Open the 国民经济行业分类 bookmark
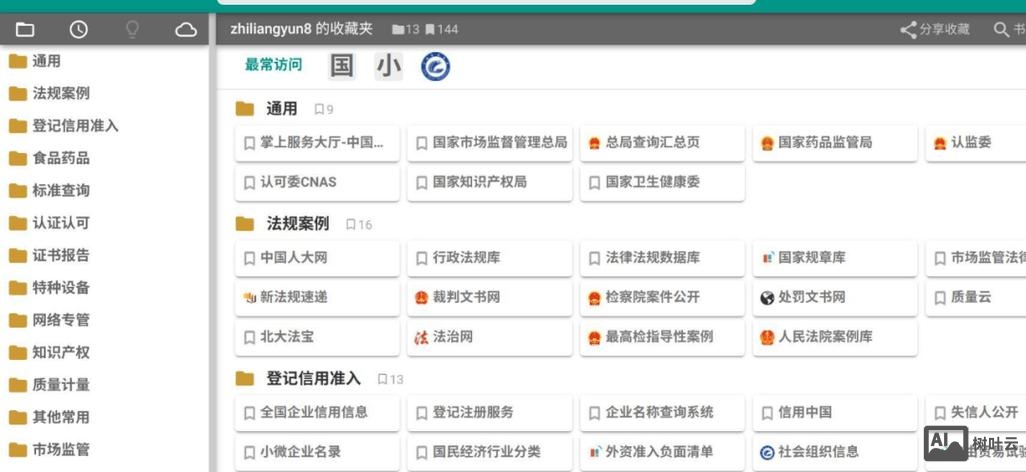Image resolution: width=1026 pixels, height=472 pixels. click(x=489, y=453)
